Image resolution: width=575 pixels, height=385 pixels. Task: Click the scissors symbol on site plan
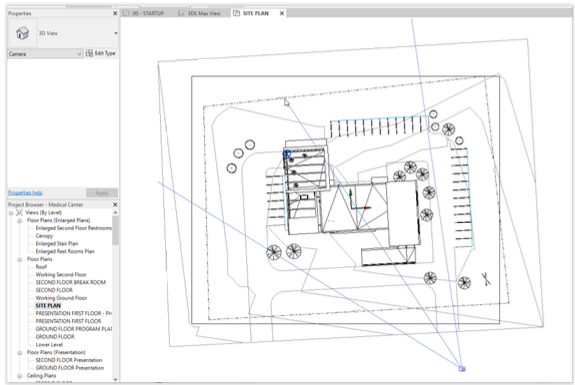pyautogui.click(x=486, y=279)
